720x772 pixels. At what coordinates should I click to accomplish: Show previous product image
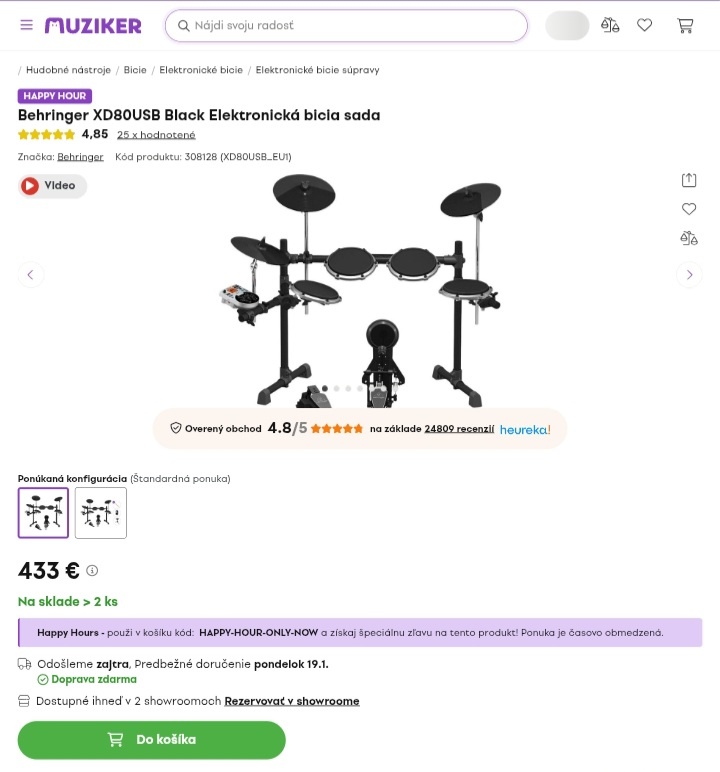click(31, 274)
